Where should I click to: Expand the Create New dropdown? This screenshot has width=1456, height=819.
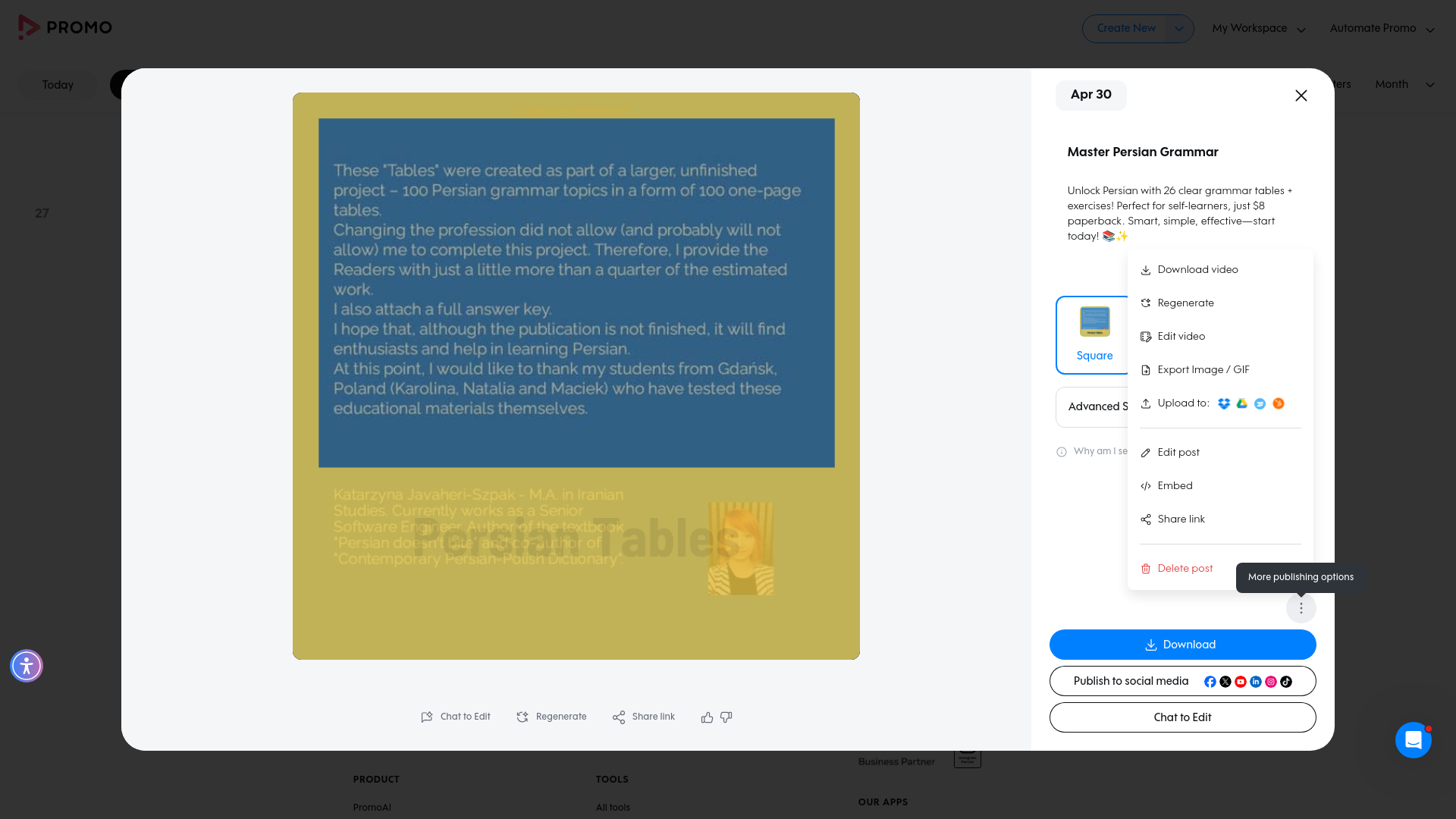(1178, 28)
